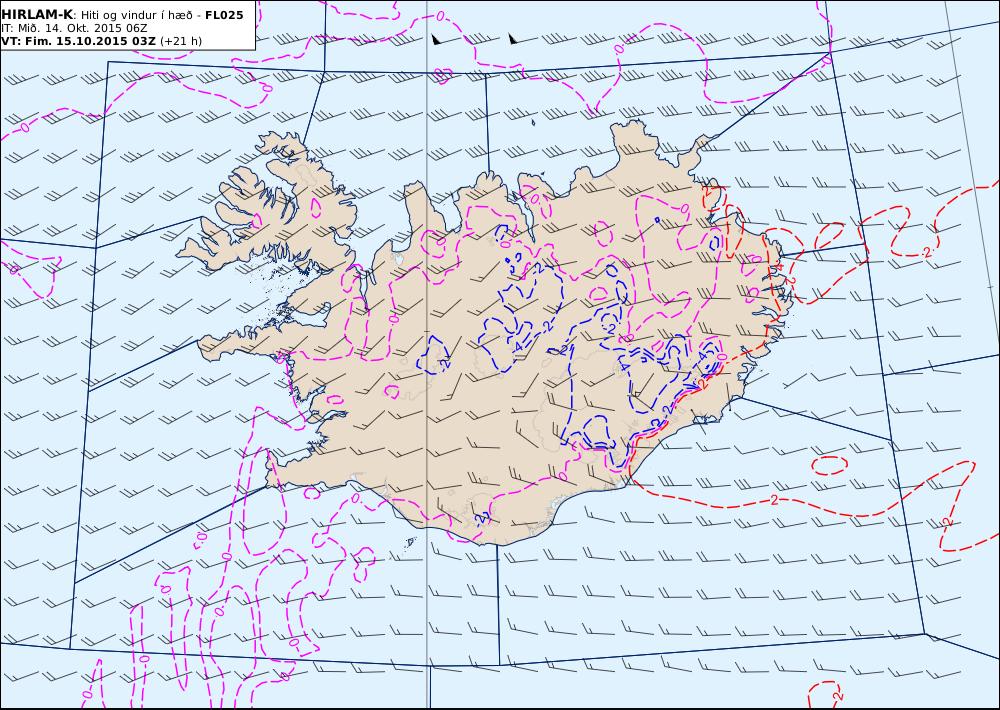
Task: Click the "VT: Fim. 15.10.2015 03Z" valid time
Action: tap(78, 41)
